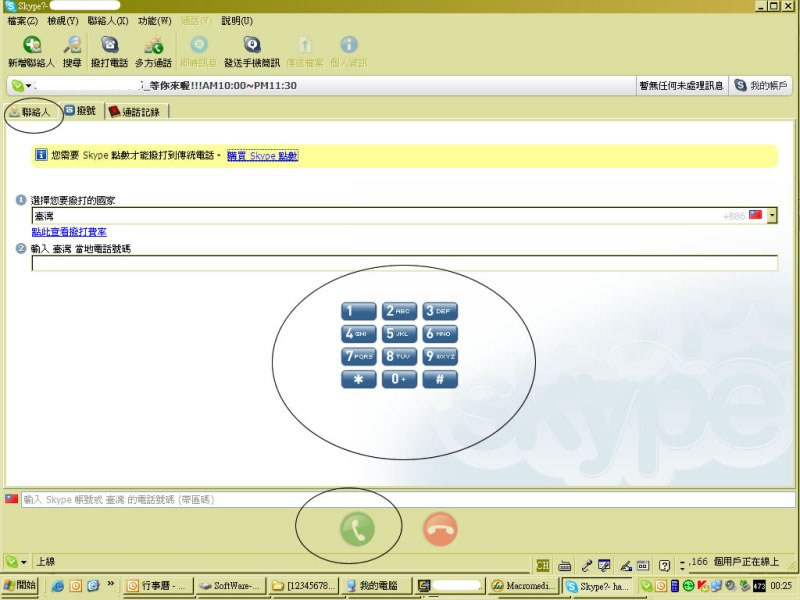Open the country dropdown arrow next to the flag
Image resolution: width=800 pixels, height=600 pixels.
coord(772,215)
